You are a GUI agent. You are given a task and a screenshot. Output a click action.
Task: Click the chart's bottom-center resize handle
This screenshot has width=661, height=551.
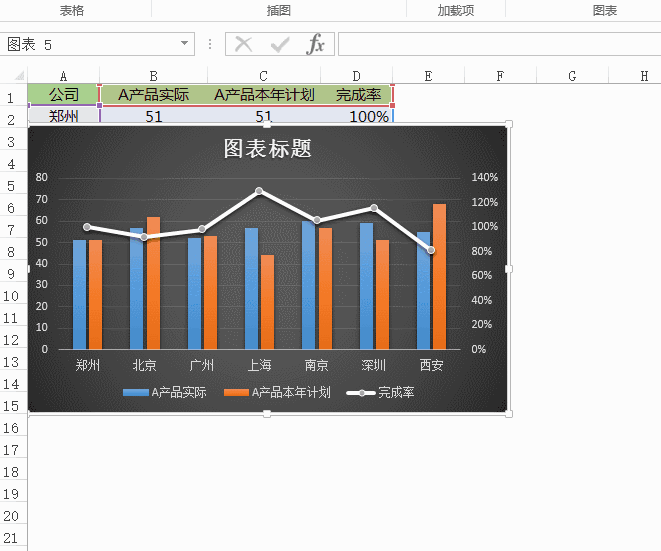(x=267, y=414)
